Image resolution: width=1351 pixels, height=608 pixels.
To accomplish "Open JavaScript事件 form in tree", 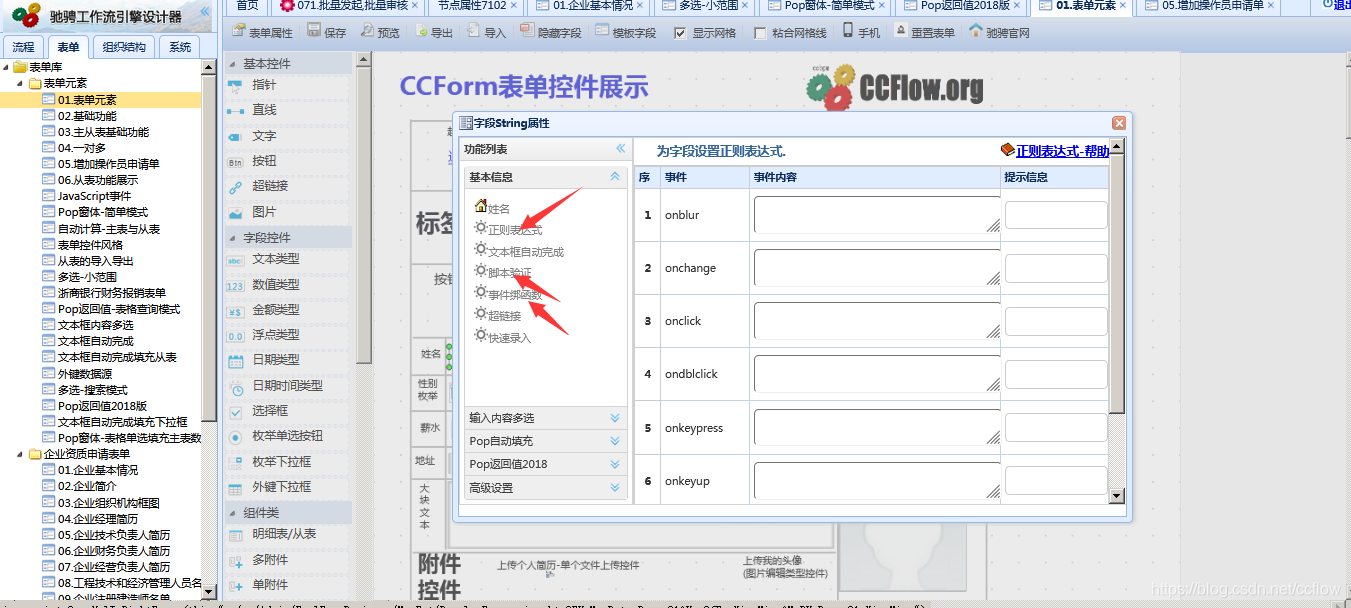I will [x=94, y=196].
